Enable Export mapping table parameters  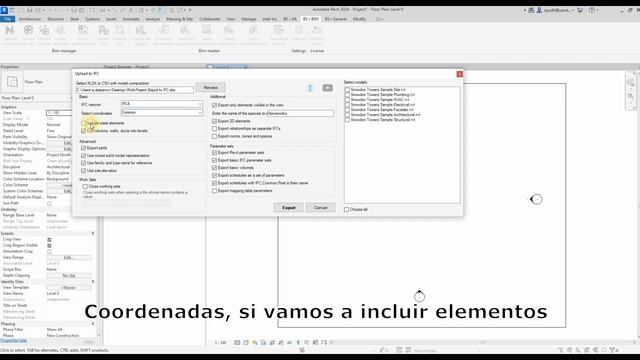(214, 191)
